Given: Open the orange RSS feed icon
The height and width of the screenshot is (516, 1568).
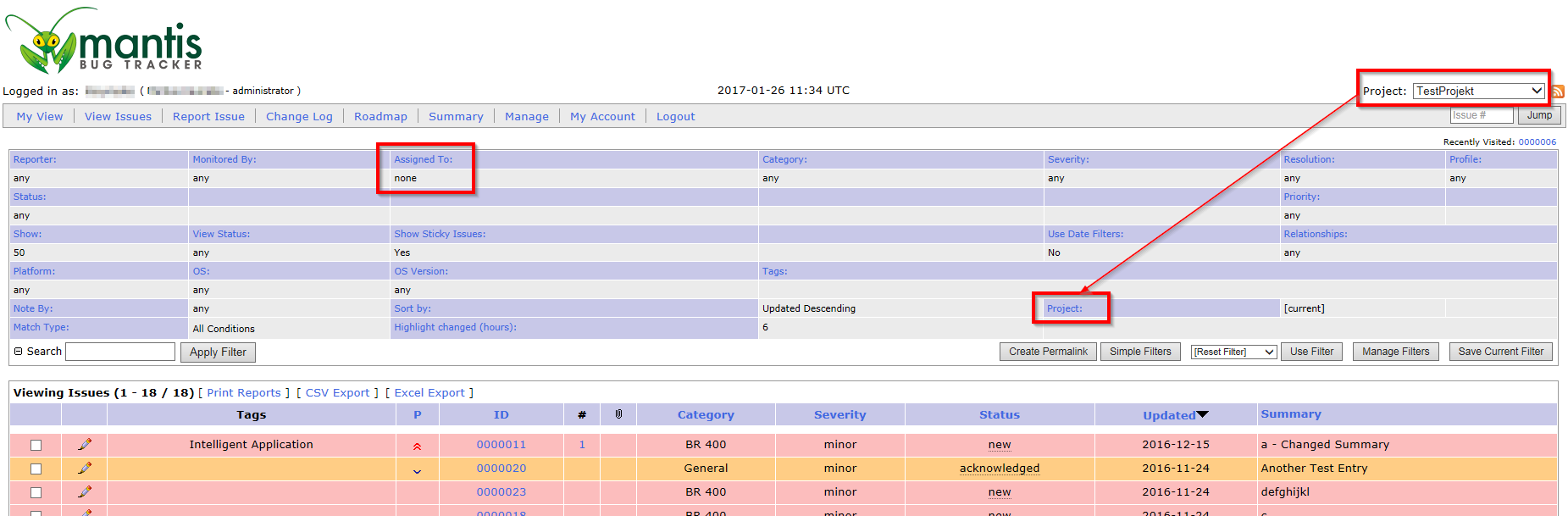Looking at the screenshot, I should (1558, 92).
